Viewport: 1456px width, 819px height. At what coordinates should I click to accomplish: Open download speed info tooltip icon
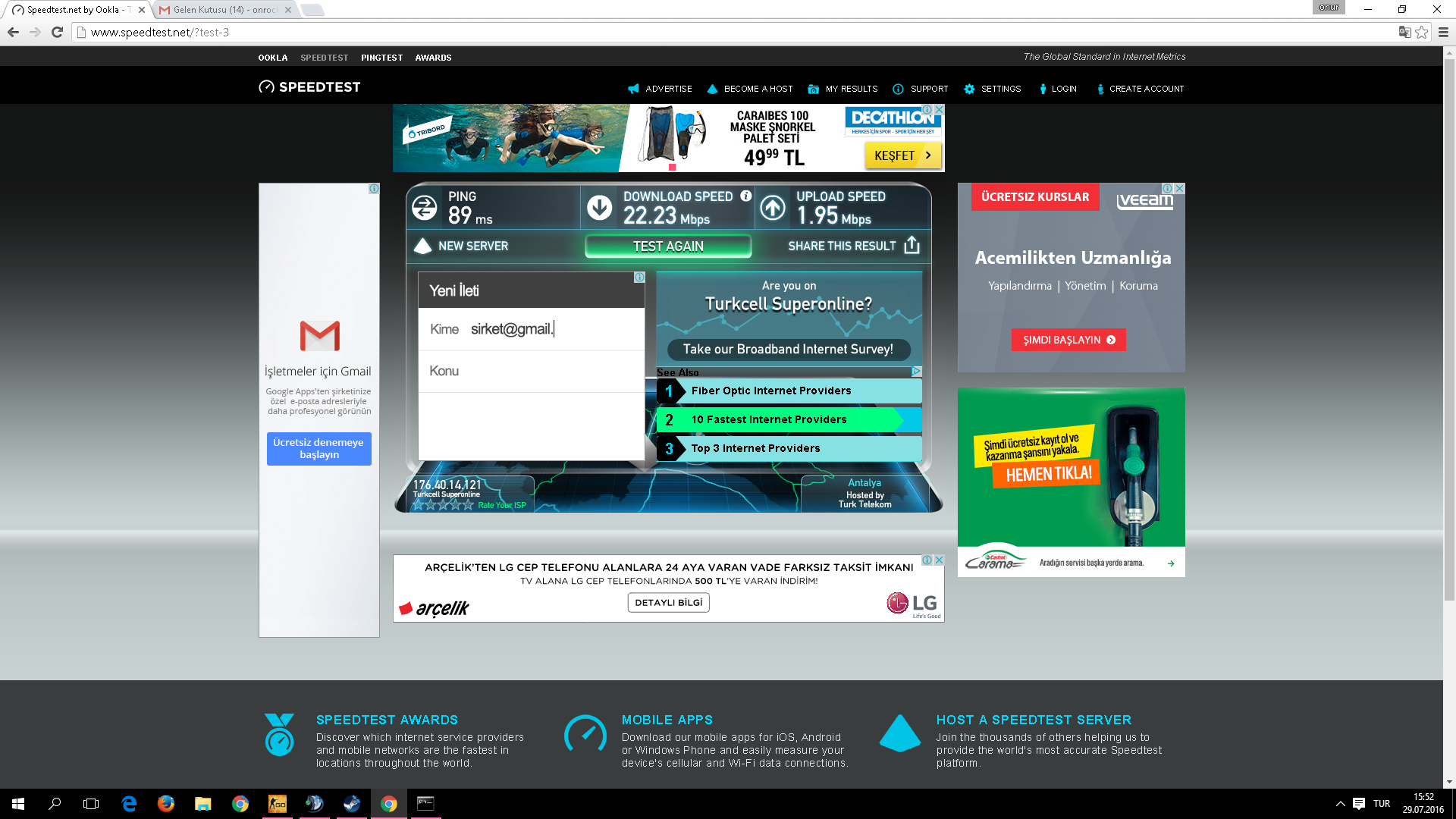pyautogui.click(x=746, y=196)
